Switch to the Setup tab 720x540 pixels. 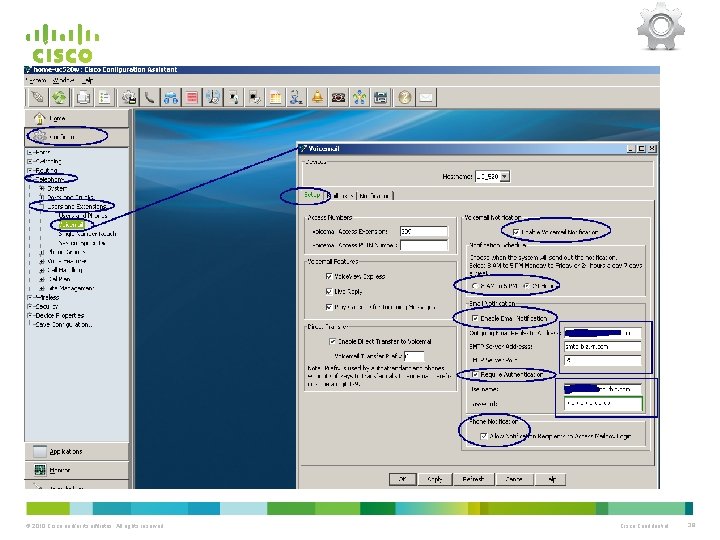click(x=312, y=195)
